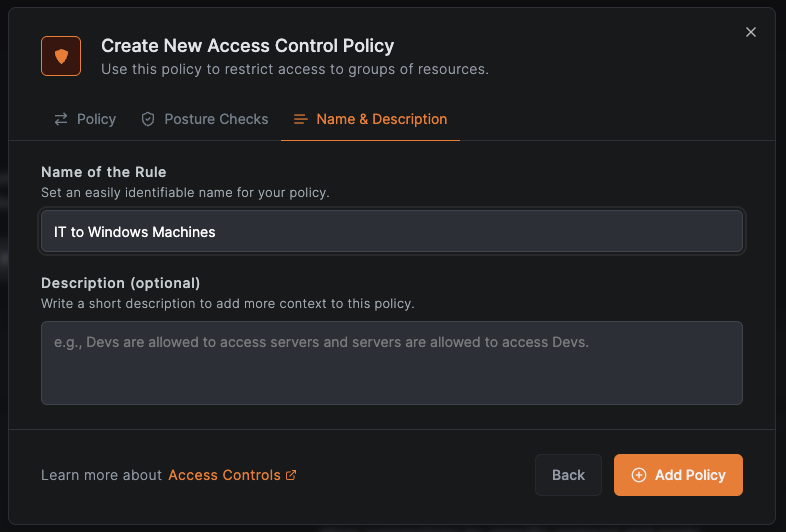This screenshot has width=786, height=532.
Task: Click the hint 'Write a short description to add more context'
Action: click(182, 303)
